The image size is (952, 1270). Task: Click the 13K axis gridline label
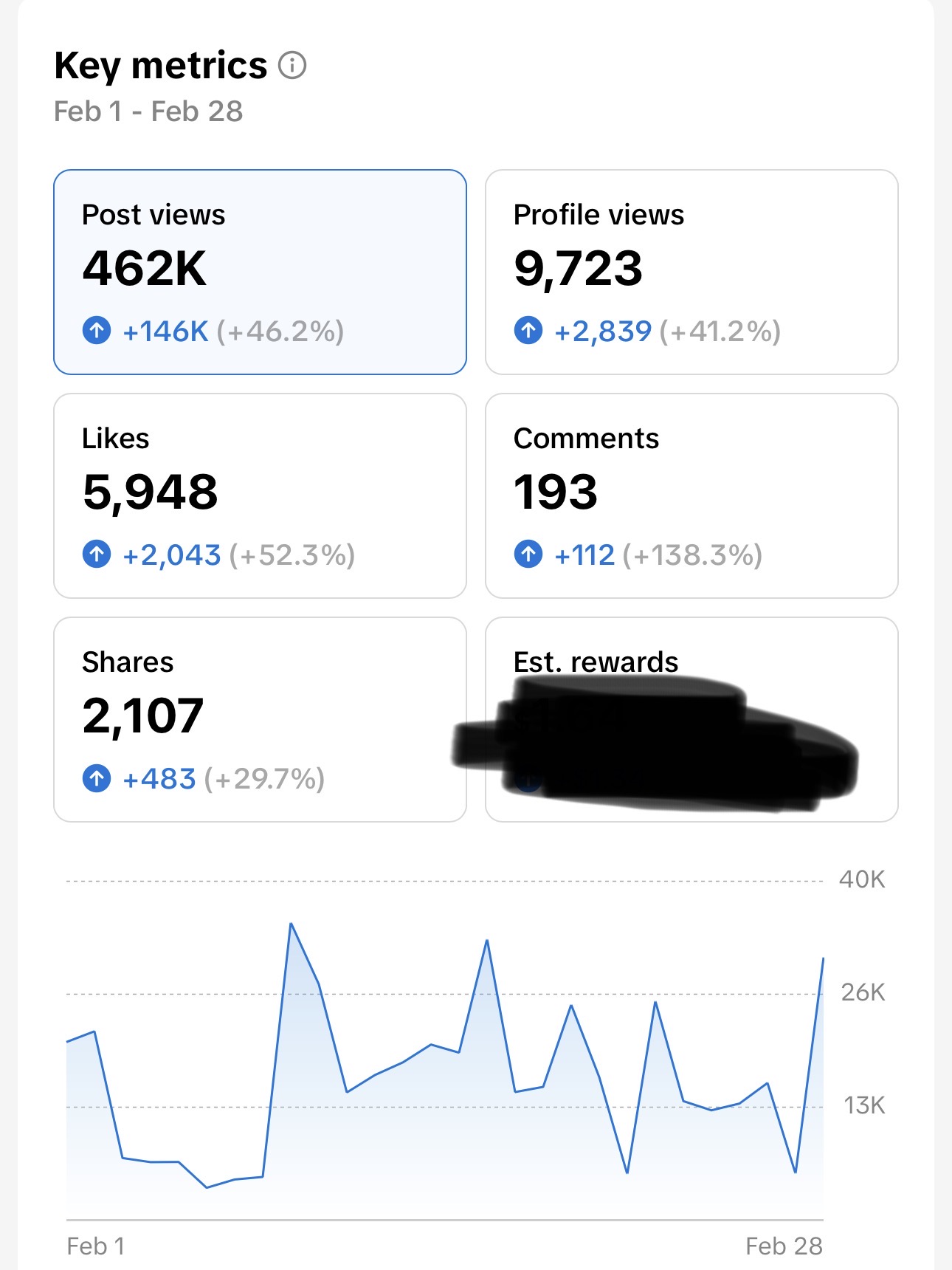864,1105
